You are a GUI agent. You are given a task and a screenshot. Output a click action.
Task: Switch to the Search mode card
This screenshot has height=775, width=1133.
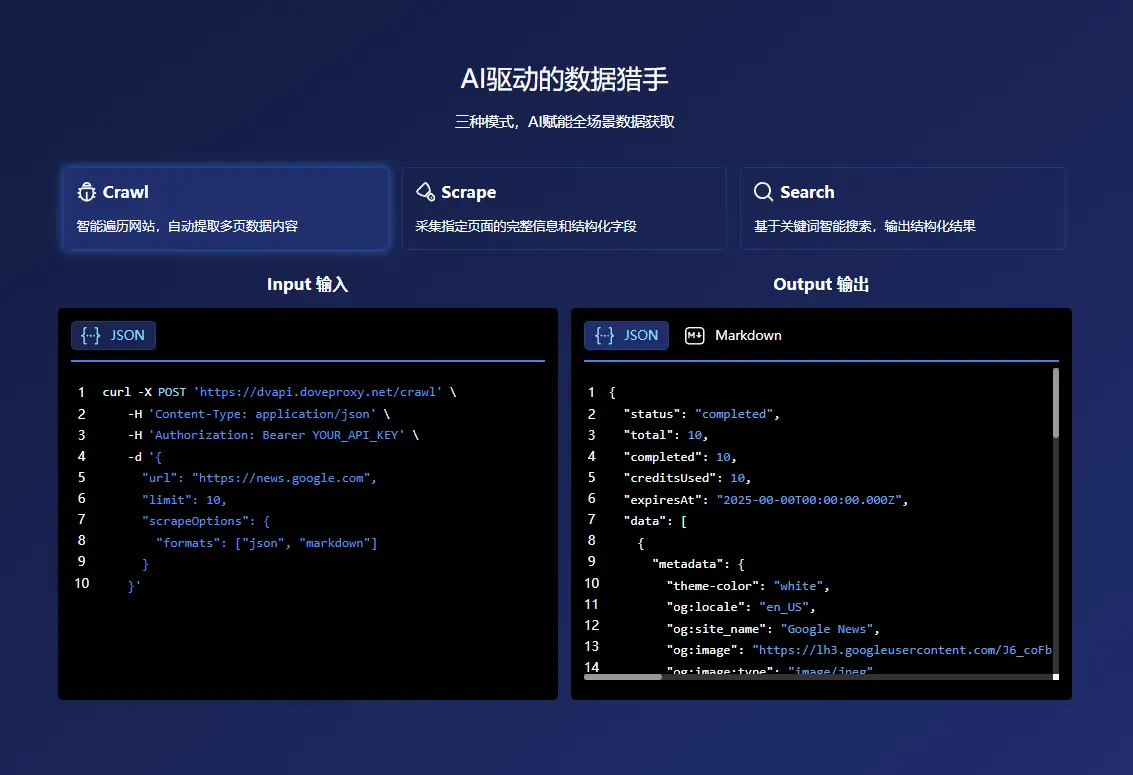(x=902, y=208)
